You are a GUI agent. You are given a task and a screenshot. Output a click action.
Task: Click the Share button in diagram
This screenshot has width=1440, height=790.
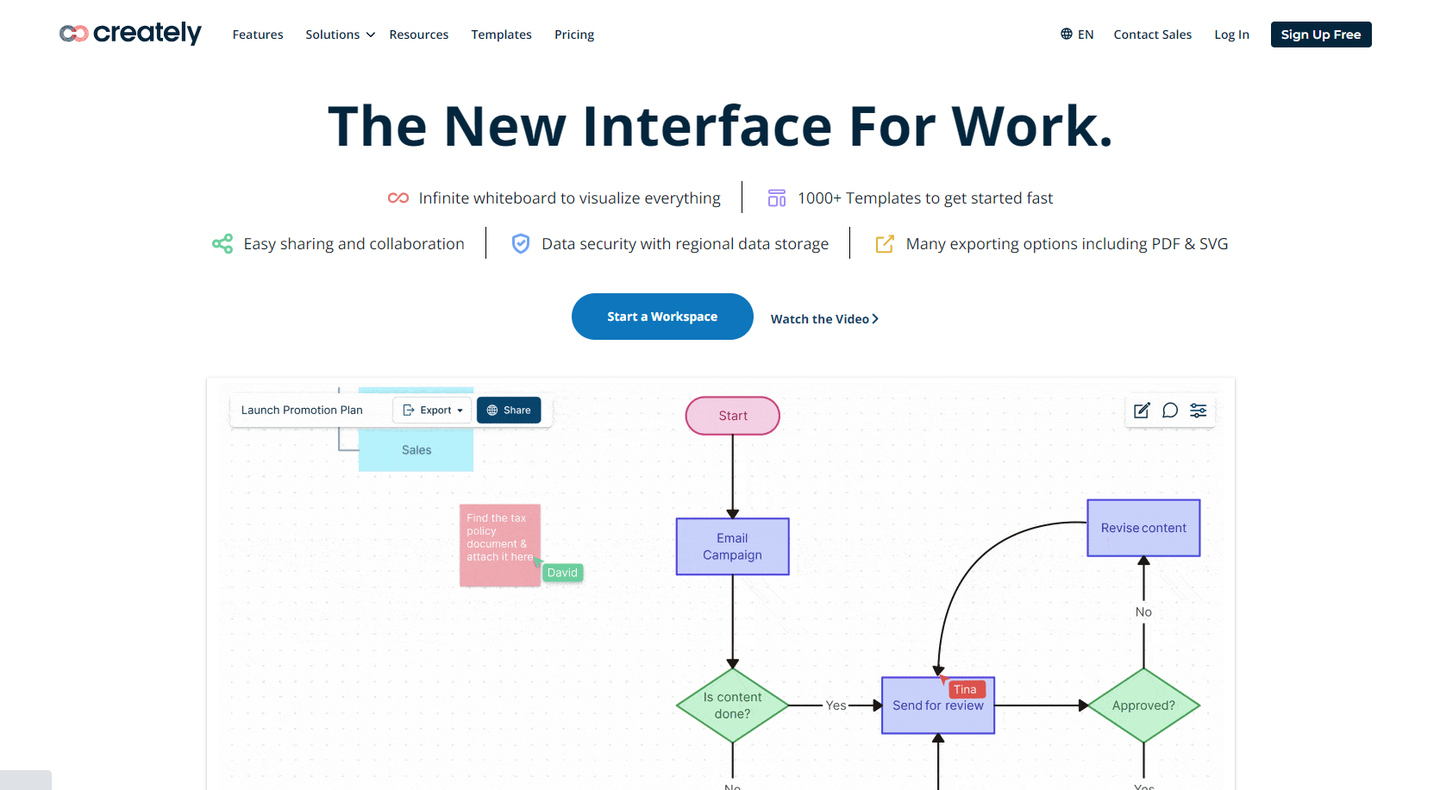pos(509,410)
